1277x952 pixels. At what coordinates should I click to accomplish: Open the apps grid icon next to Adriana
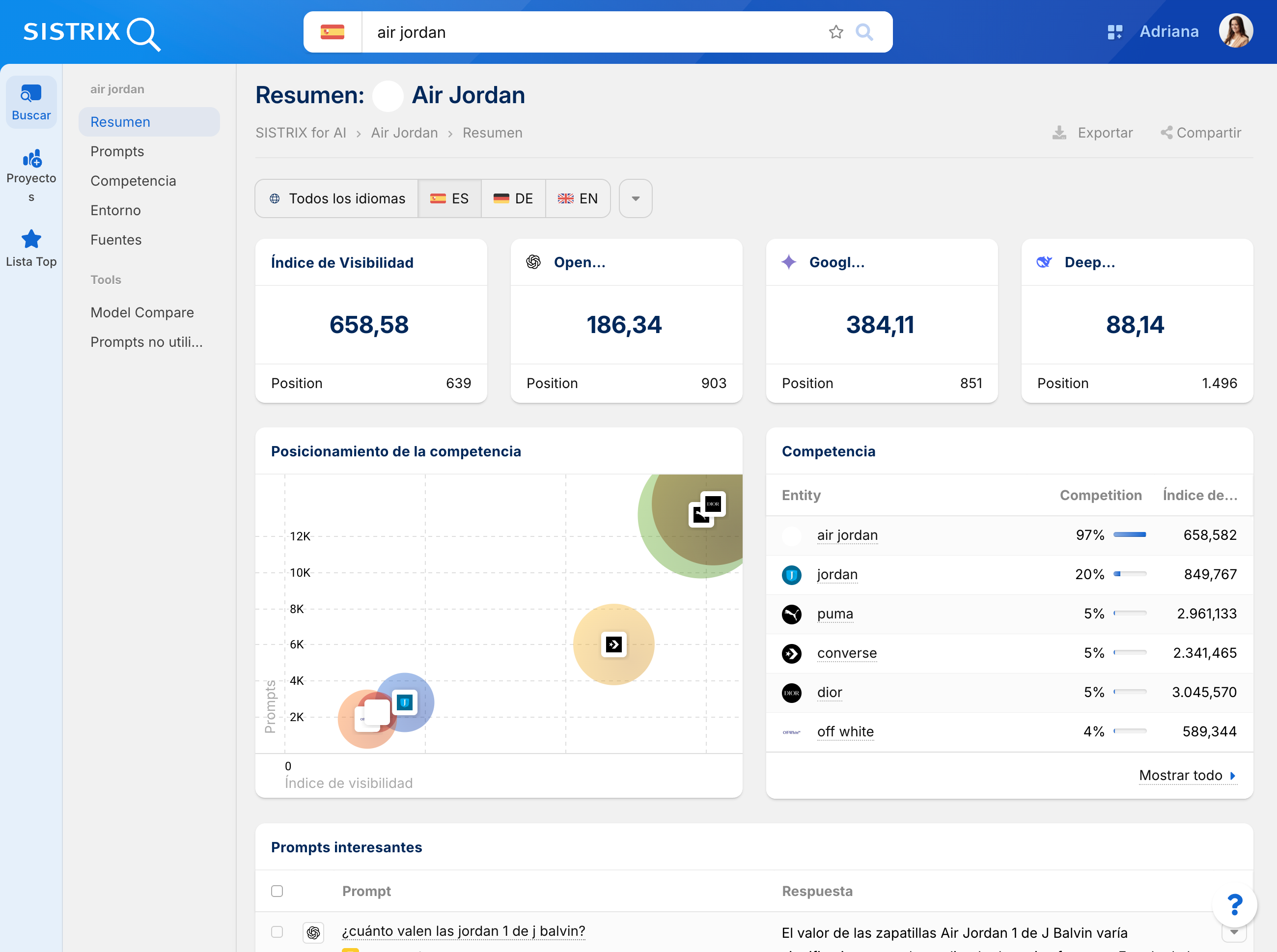(x=1114, y=32)
